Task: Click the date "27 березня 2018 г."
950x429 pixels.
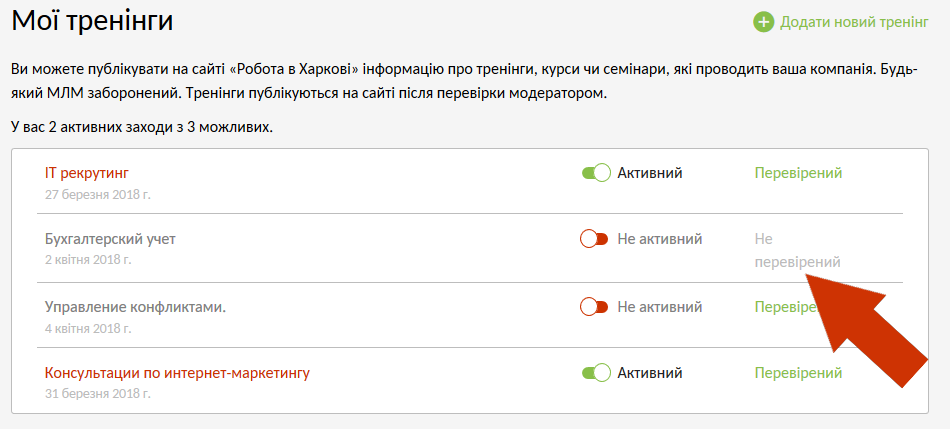Action: [x=97, y=194]
